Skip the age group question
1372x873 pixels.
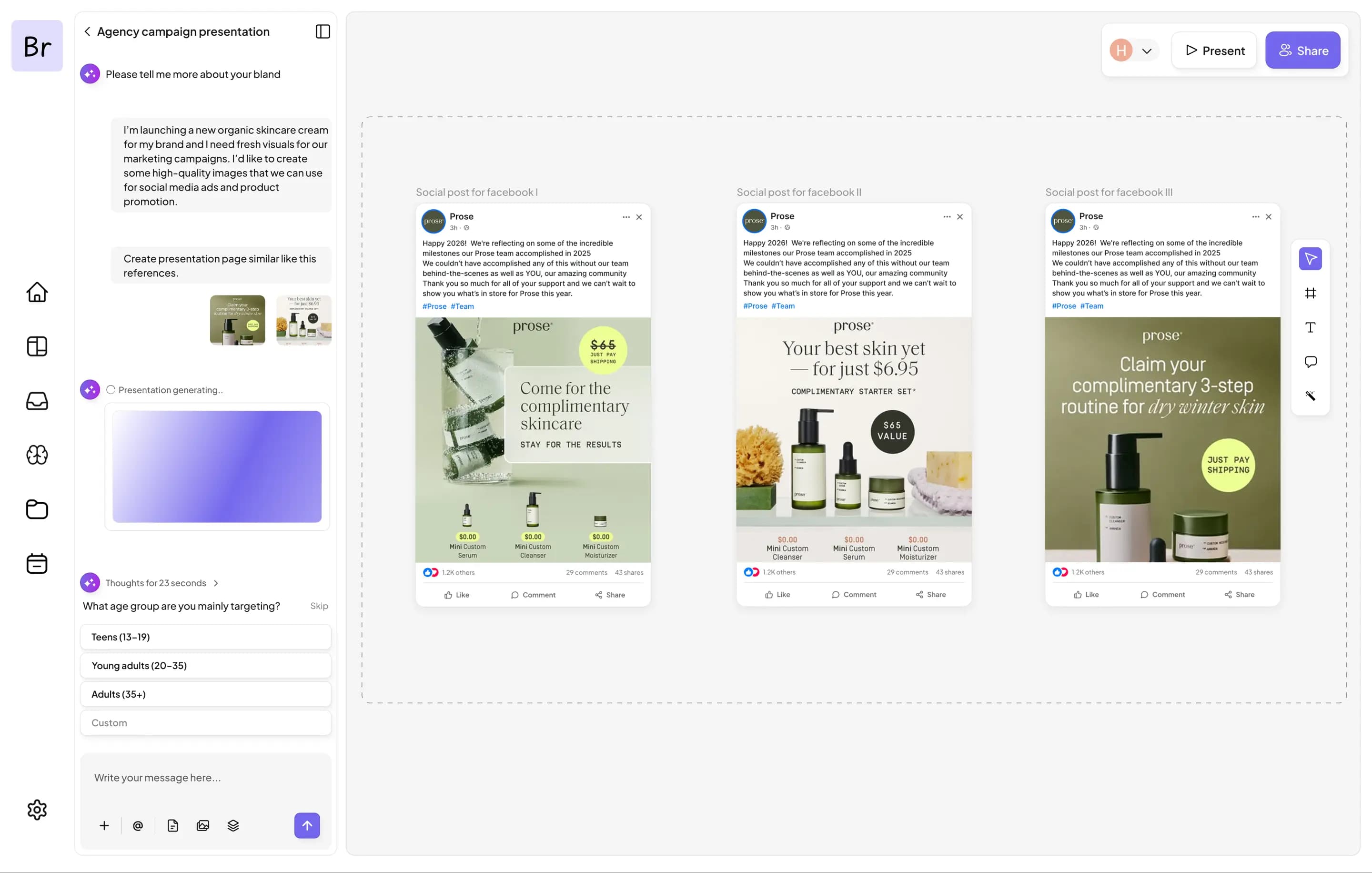pyautogui.click(x=319, y=606)
